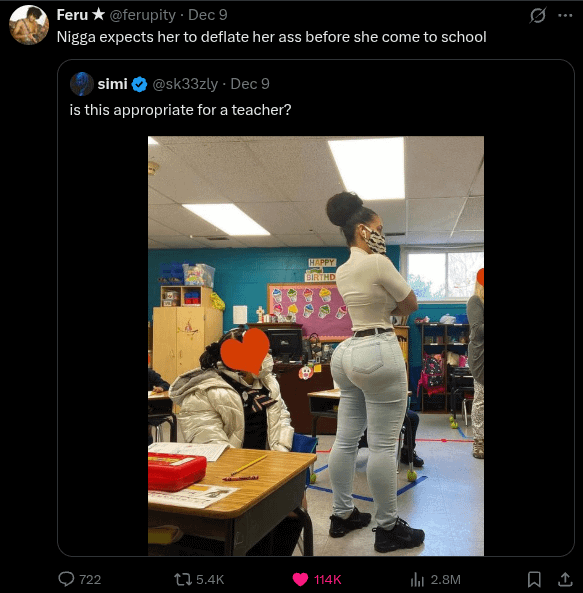Click simi's blue verified badge
Viewport: 583px width, 593px height.
click(x=140, y=84)
